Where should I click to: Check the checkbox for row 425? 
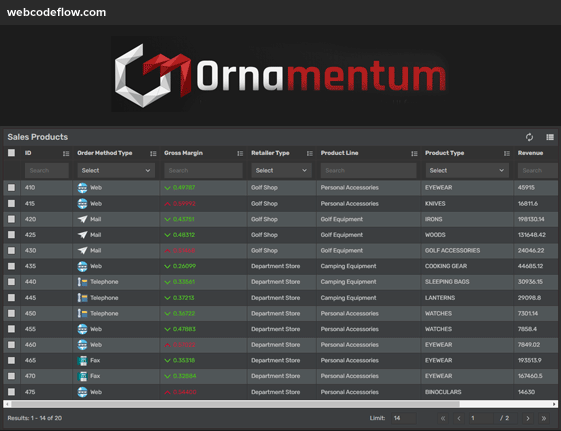11,235
